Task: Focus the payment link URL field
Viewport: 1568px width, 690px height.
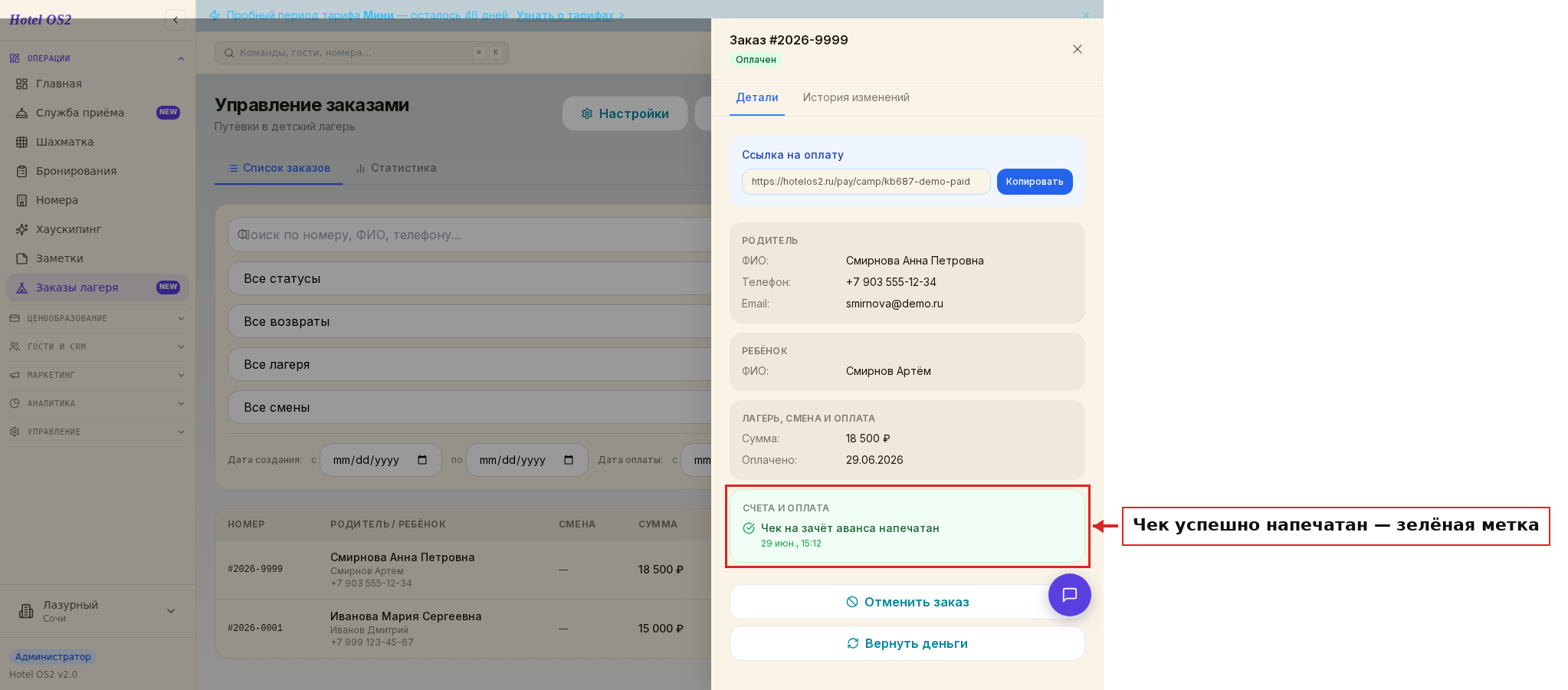Action: [866, 182]
